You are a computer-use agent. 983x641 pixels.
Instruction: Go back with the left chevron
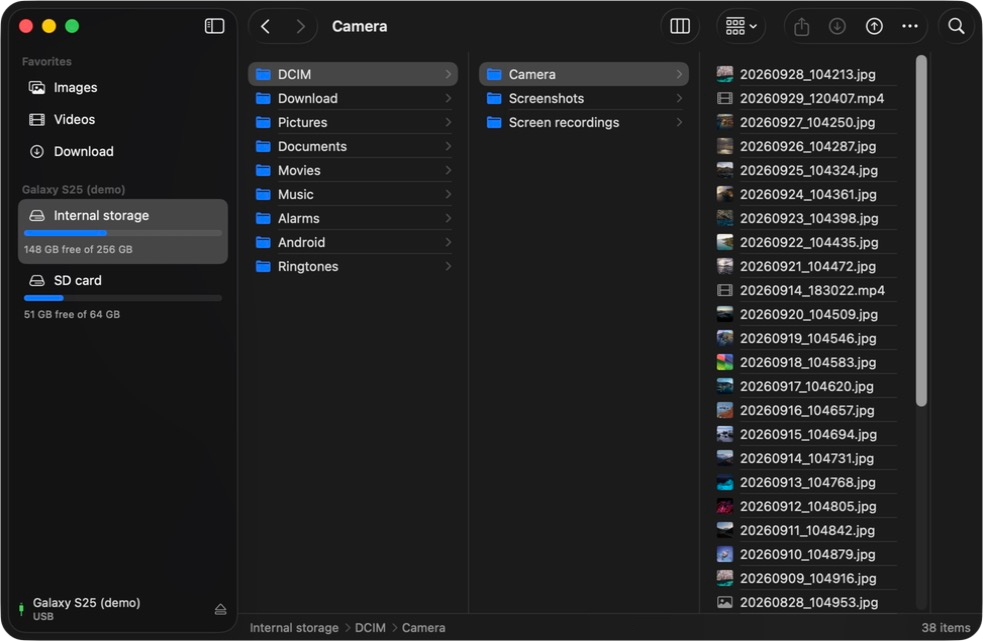(266, 26)
